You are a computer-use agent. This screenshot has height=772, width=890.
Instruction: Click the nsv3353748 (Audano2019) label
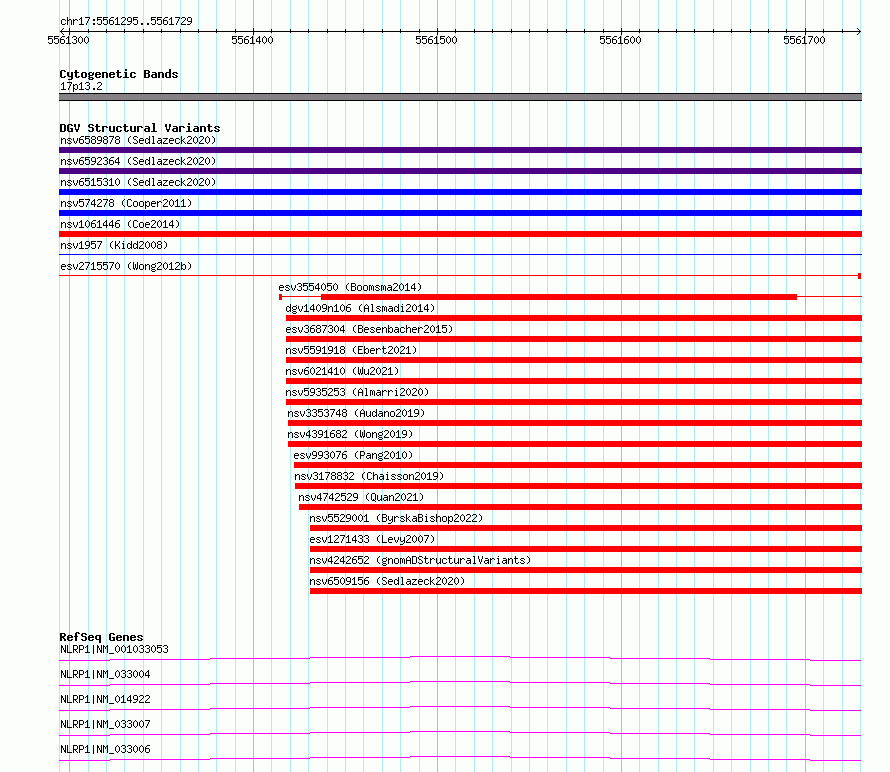(x=356, y=413)
